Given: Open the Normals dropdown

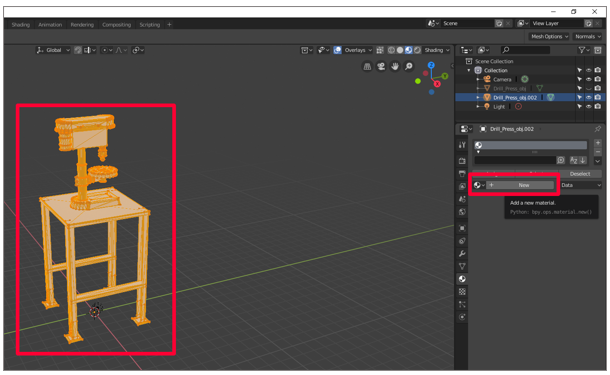Looking at the screenshot, I should pos(587,37).
